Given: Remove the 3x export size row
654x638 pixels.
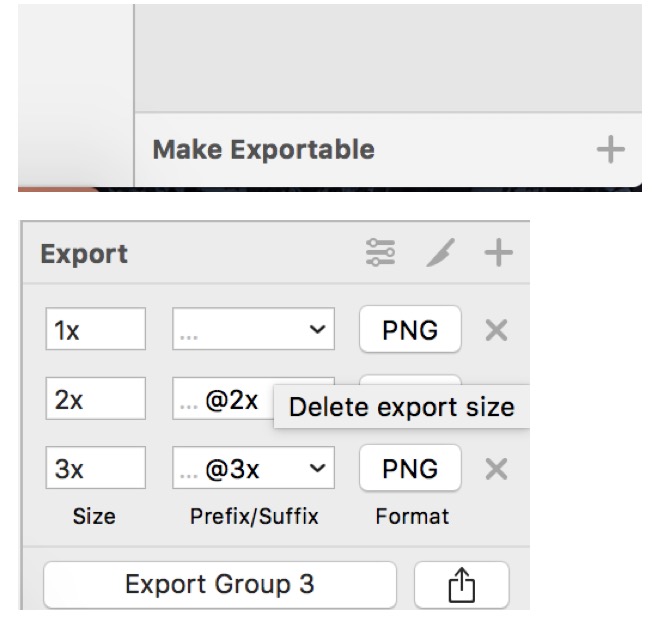Looking at the screenshot, I should 496,468.
